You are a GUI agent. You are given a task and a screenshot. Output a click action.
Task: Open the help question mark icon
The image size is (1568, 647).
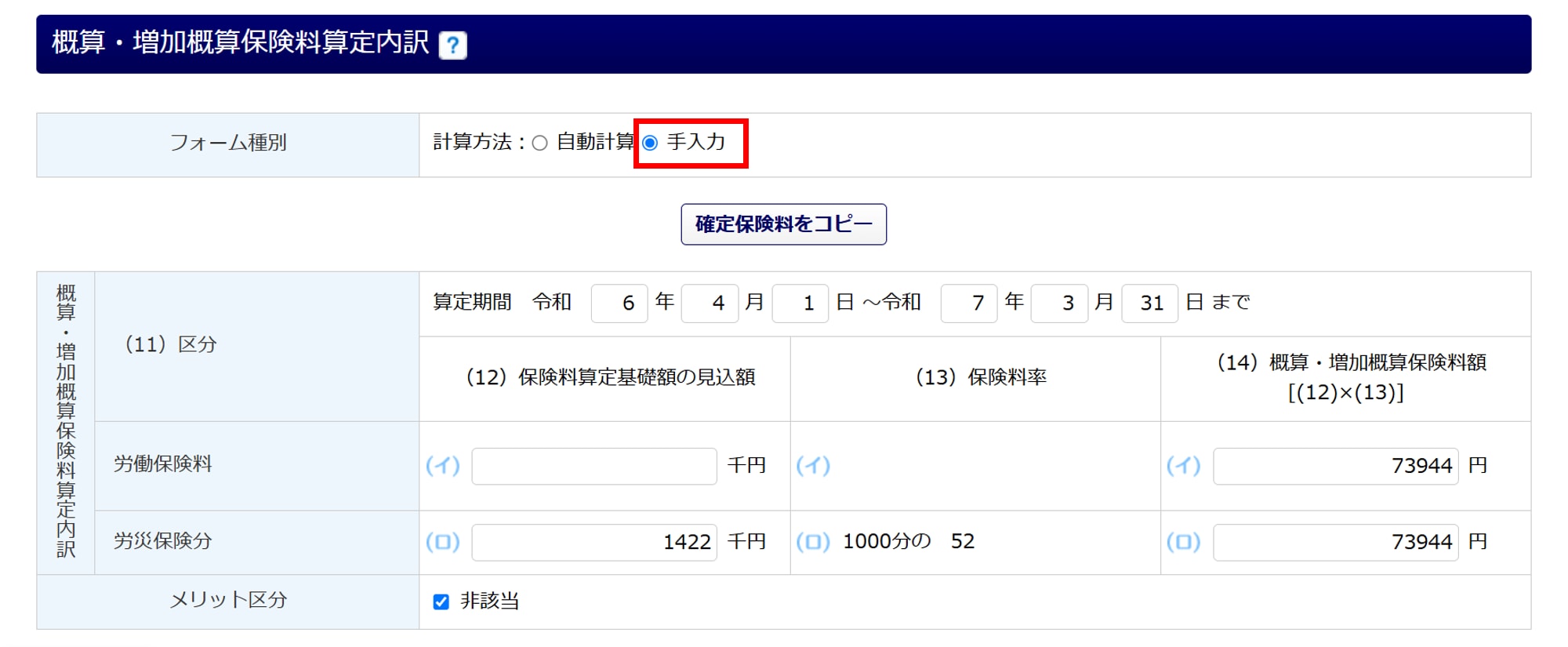pos(452,45)
